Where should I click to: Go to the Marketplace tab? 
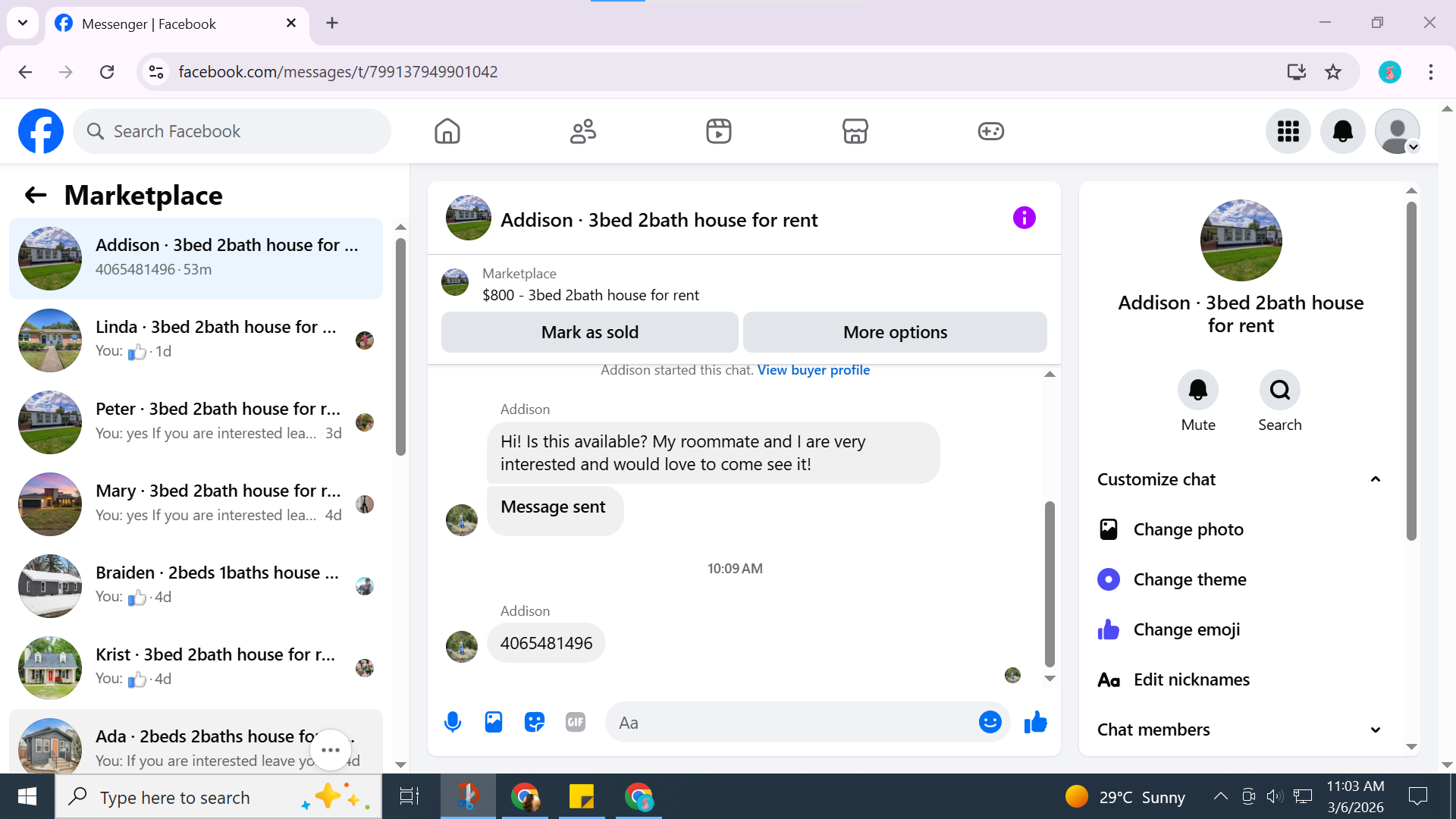(x=855, y=131)
